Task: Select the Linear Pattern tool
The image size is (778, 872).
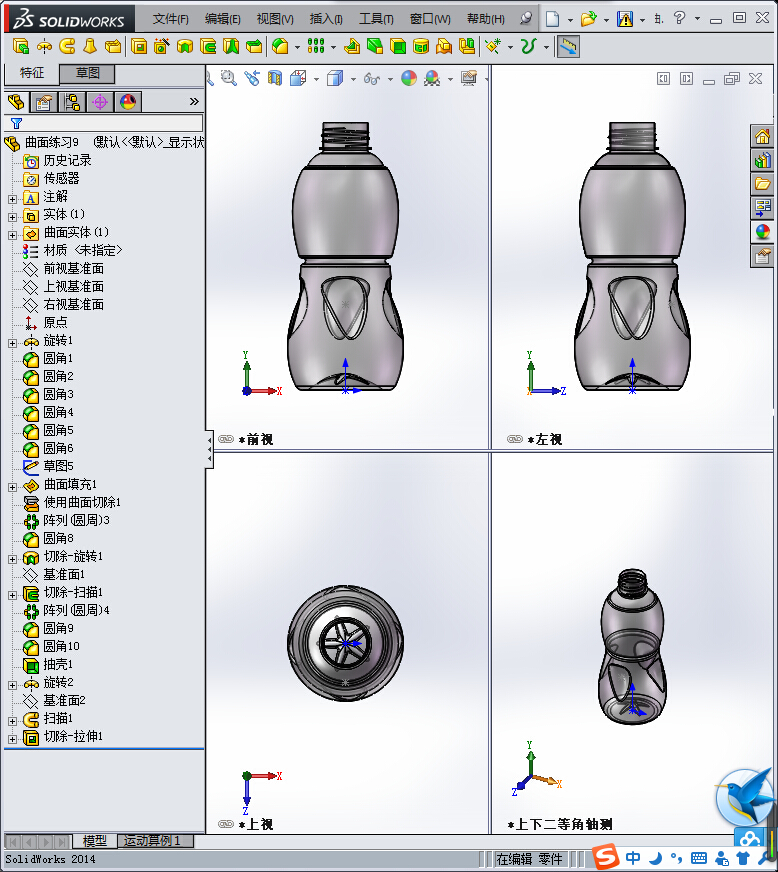Action: pos(316,46)
